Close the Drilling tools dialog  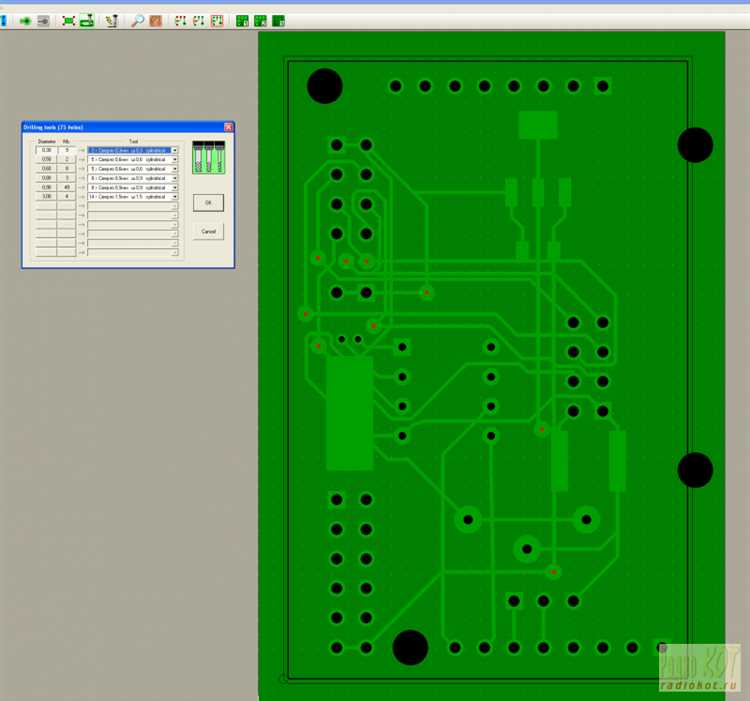228,127
